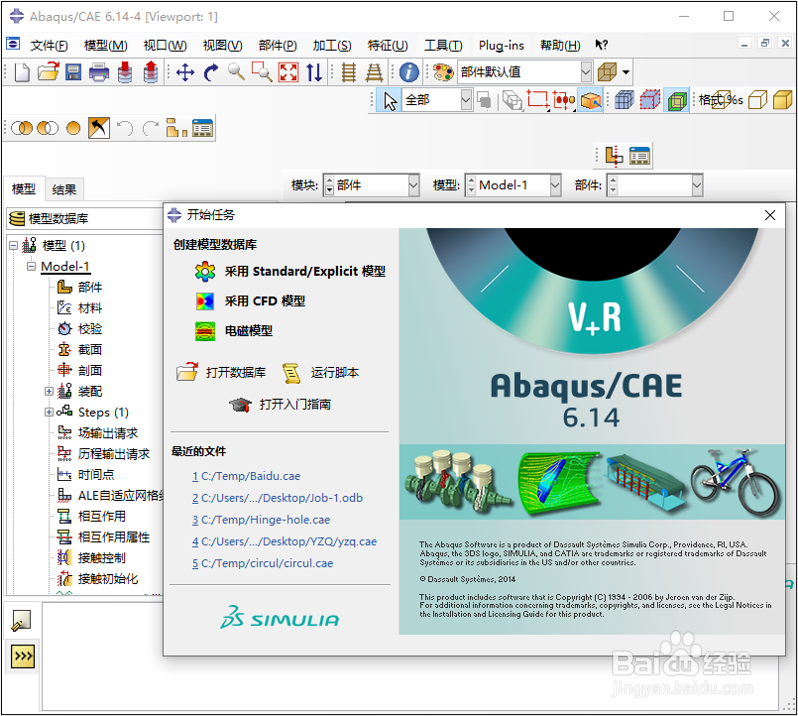The image size is (798, 716).
Task: Click the Redo arrow icon
Action: coord(151,128)
